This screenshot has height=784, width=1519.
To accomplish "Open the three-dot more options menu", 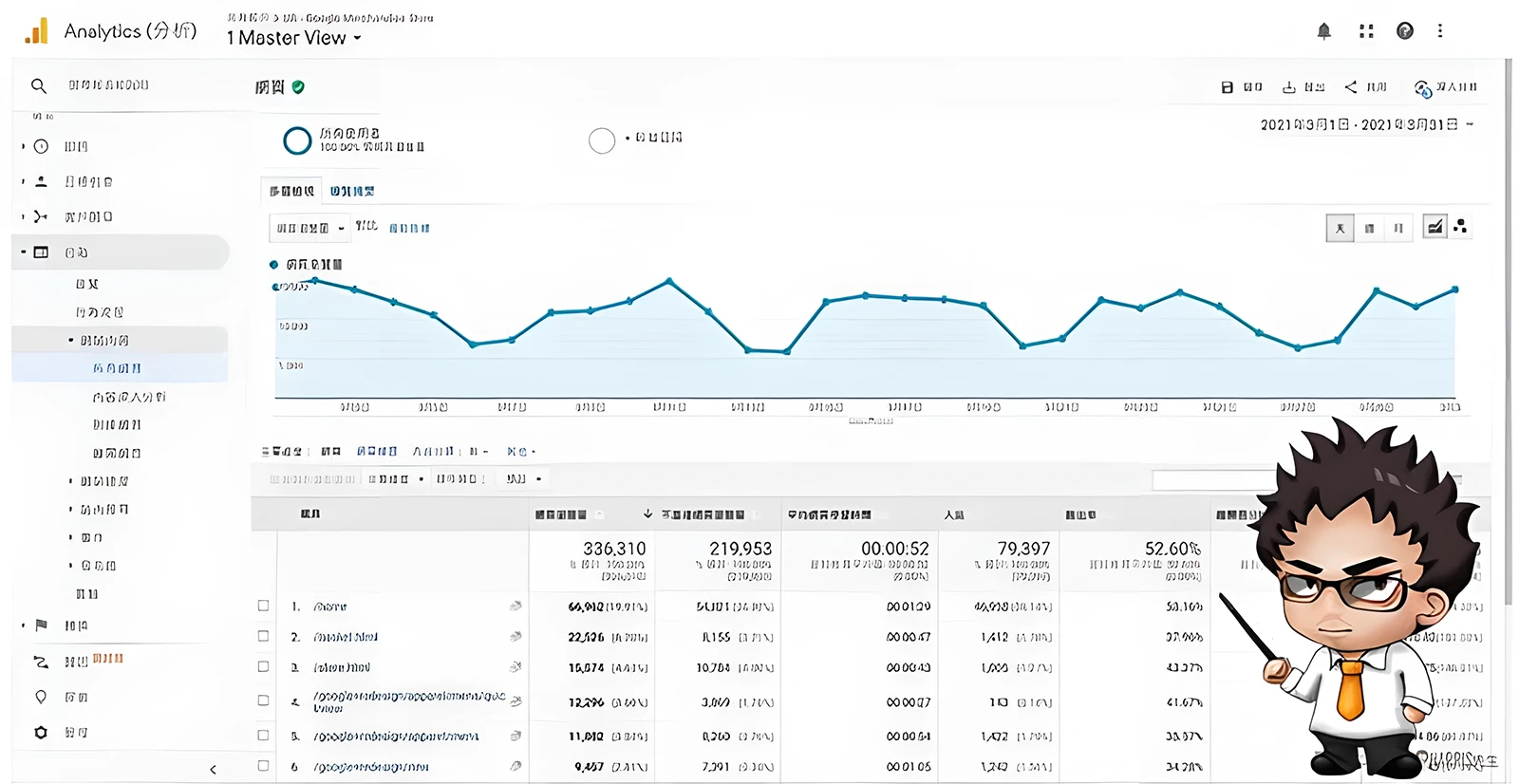I will [x=1440, y=31].
